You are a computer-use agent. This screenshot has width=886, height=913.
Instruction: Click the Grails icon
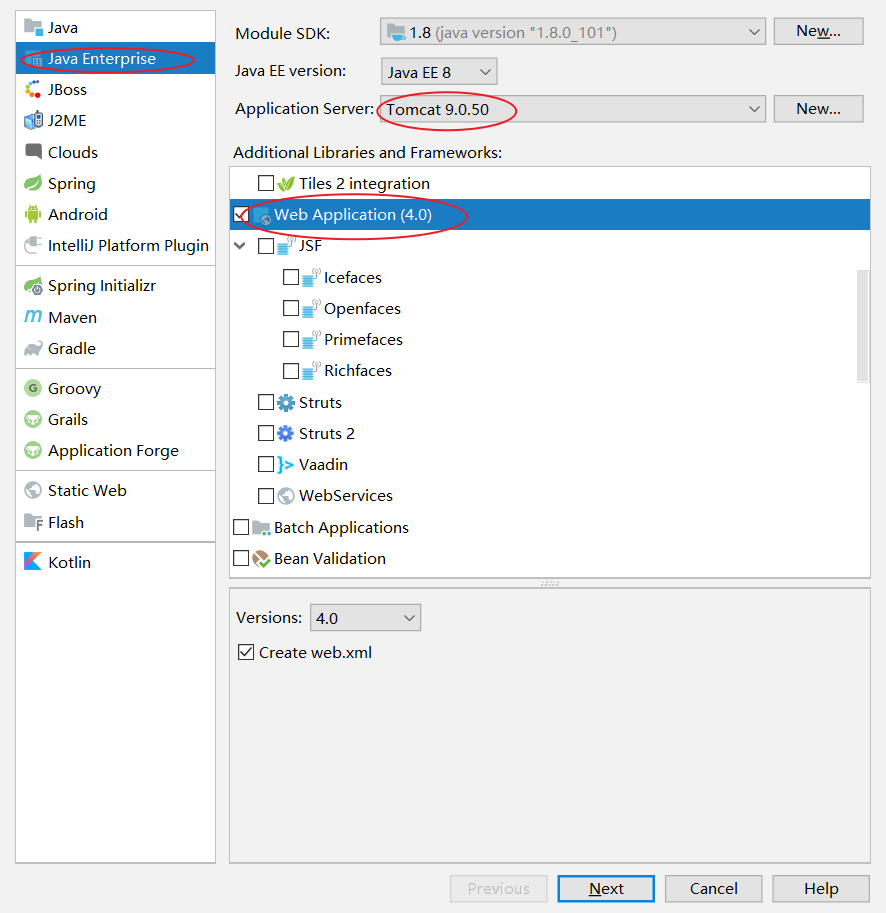pyautogui.click(x=33, y=419)
